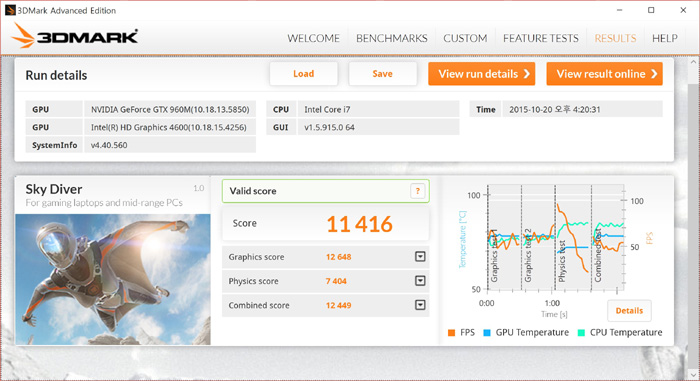The image size is (700, 381).
Task: Open the chart Details button
Action: [x=629, y=311]
